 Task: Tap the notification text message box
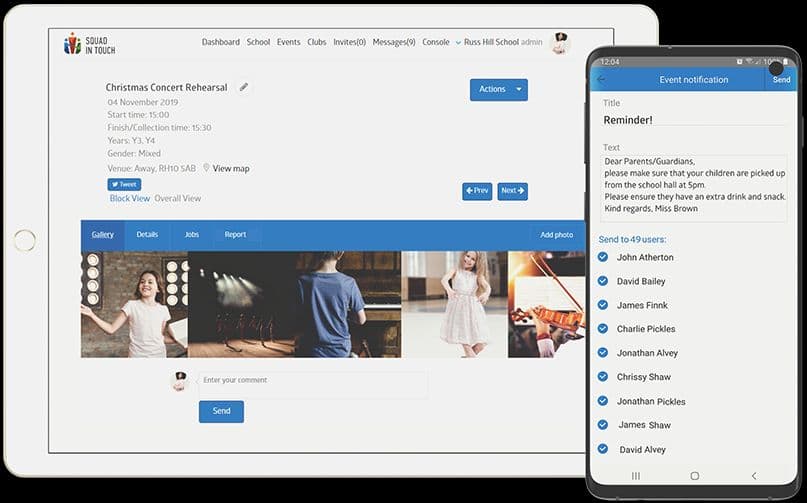coord(694,188)
